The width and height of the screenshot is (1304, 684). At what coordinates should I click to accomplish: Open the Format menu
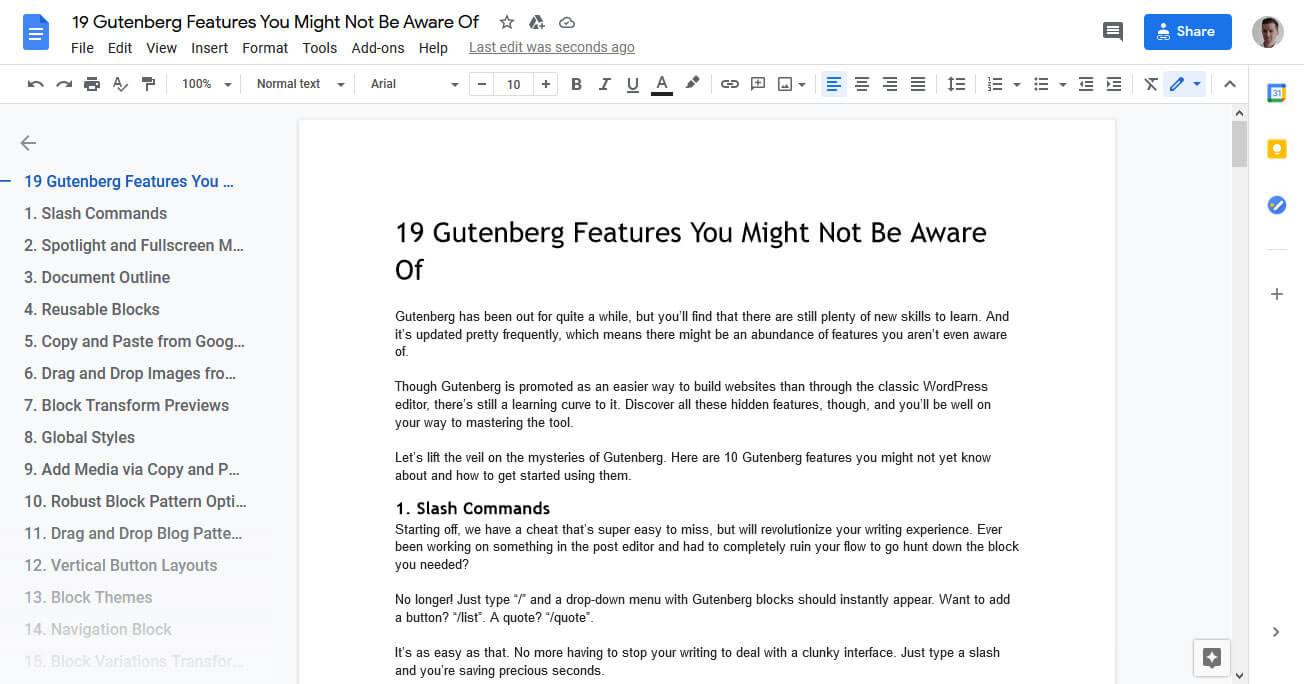point(265,48)
